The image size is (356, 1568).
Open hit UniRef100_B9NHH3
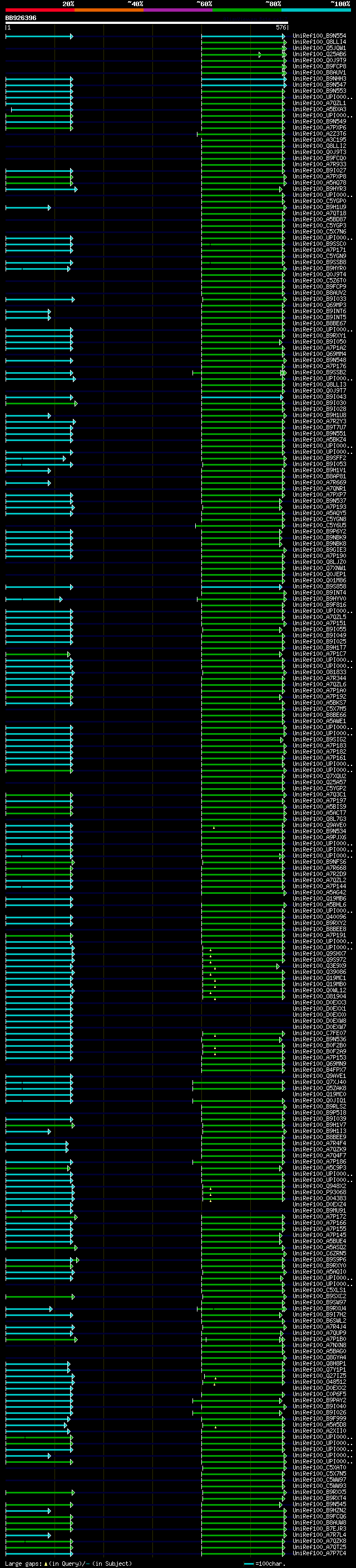319,78
